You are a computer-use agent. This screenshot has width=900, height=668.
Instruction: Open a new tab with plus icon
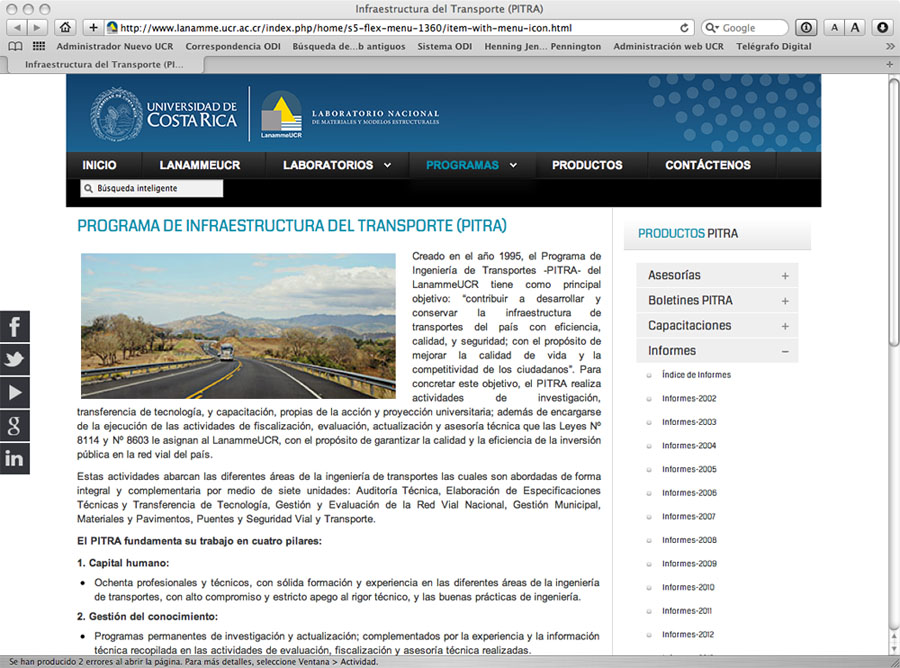(890, 64)
